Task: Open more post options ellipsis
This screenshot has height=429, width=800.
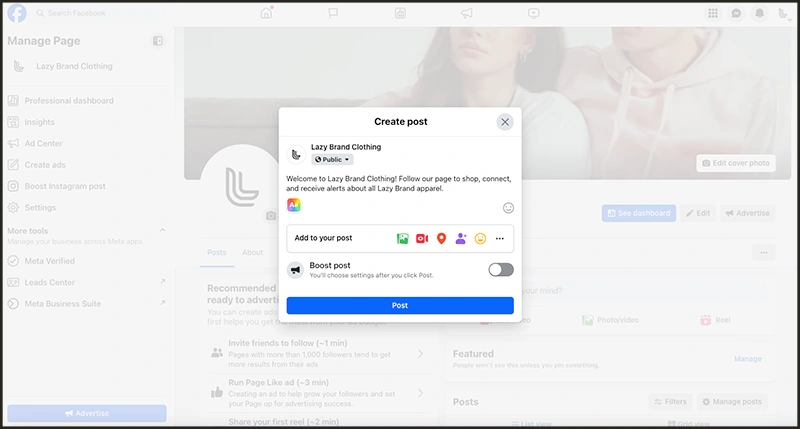Action: pos(500,239)
